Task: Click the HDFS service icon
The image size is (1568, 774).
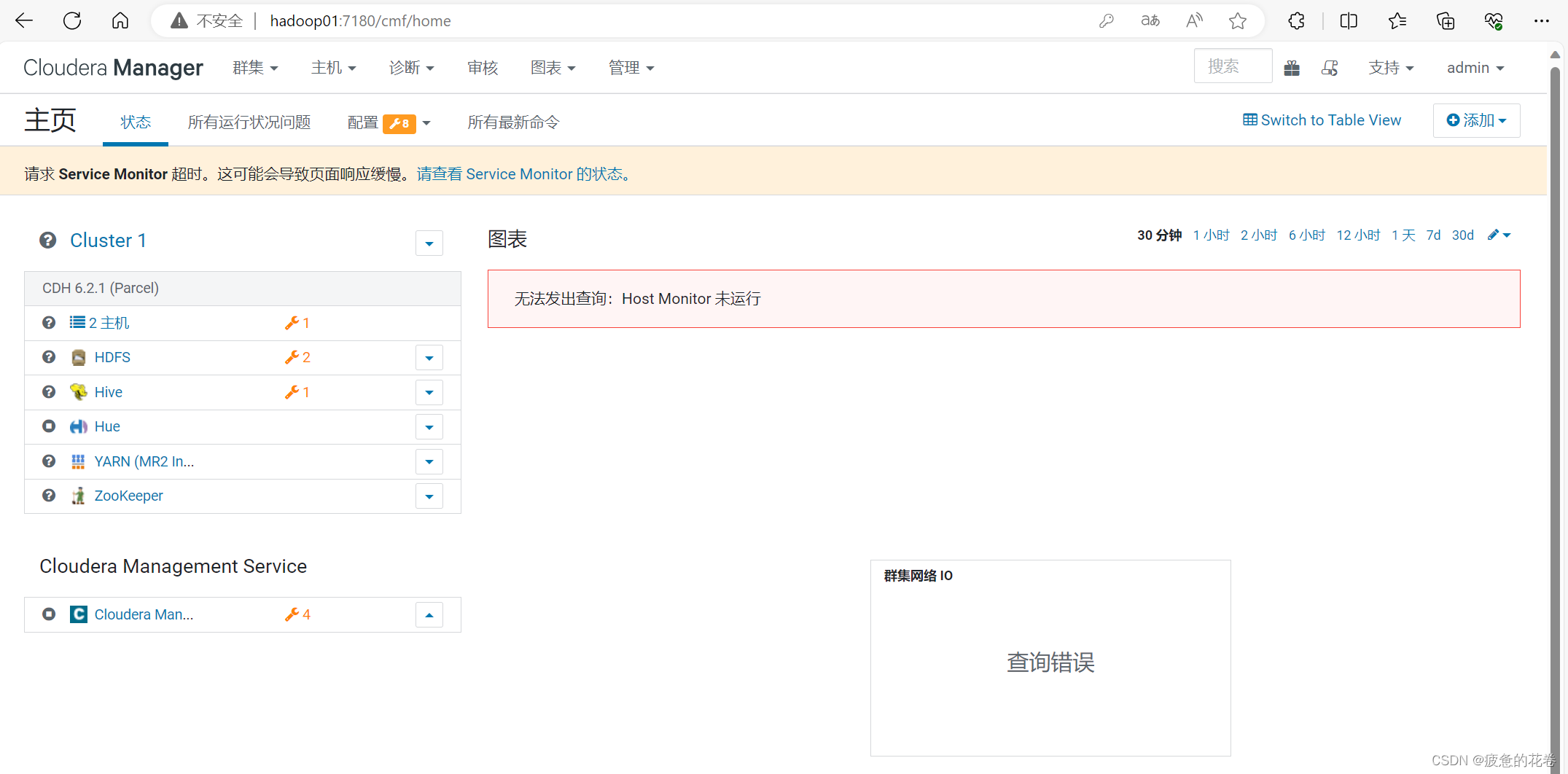Action: coord(79,358)
